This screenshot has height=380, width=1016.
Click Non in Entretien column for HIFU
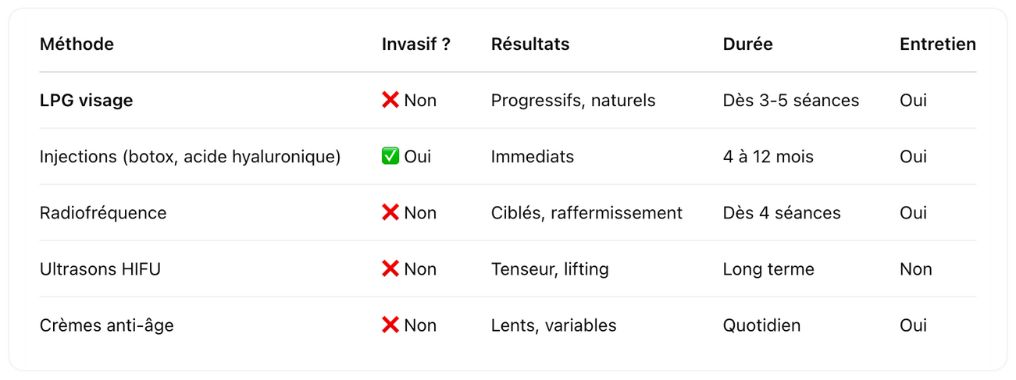[916, 269]
